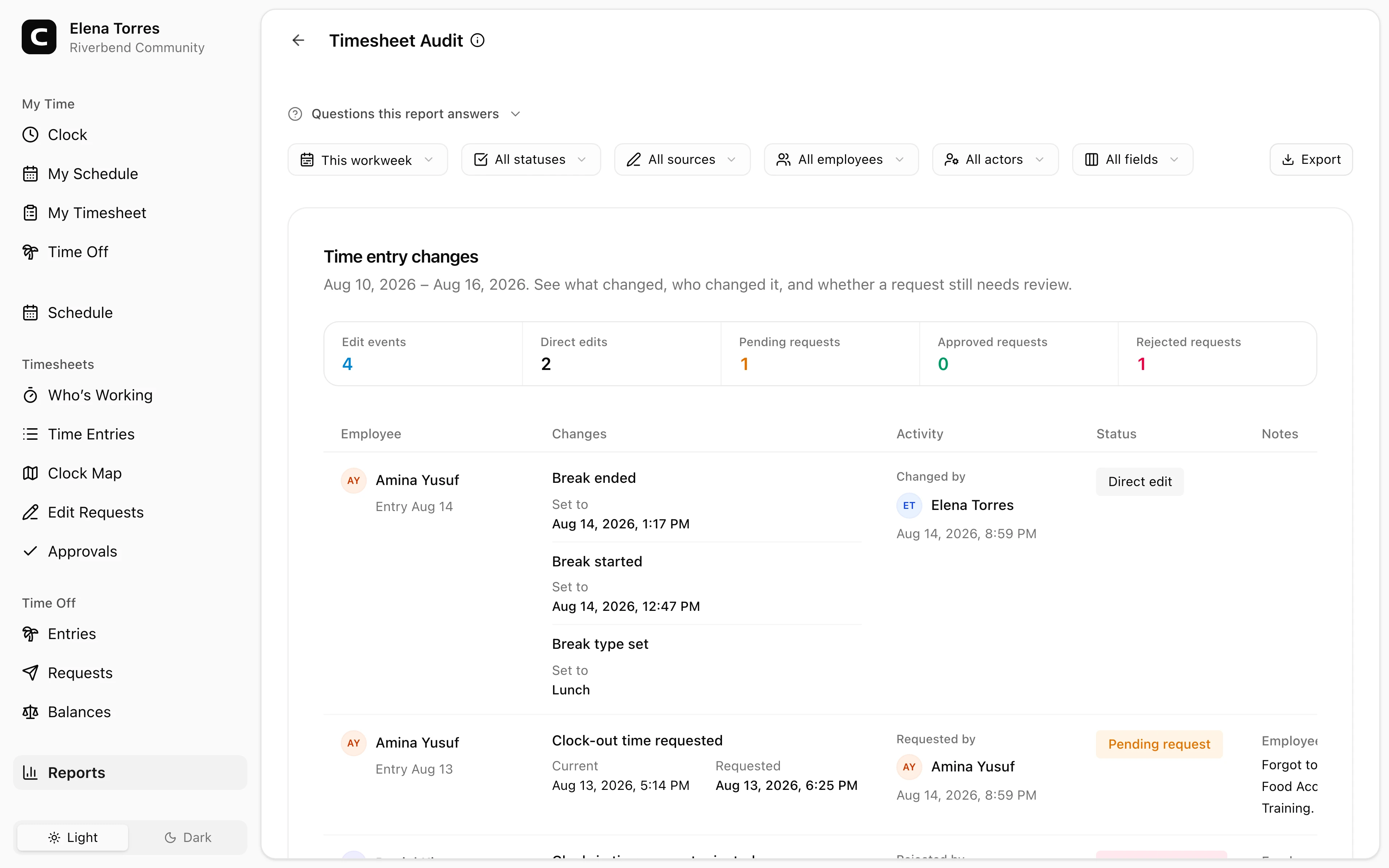Navigate to Time Entries
Image resolution: width=1389 pixels, height=868 pixels.
(x=130, y=434)
